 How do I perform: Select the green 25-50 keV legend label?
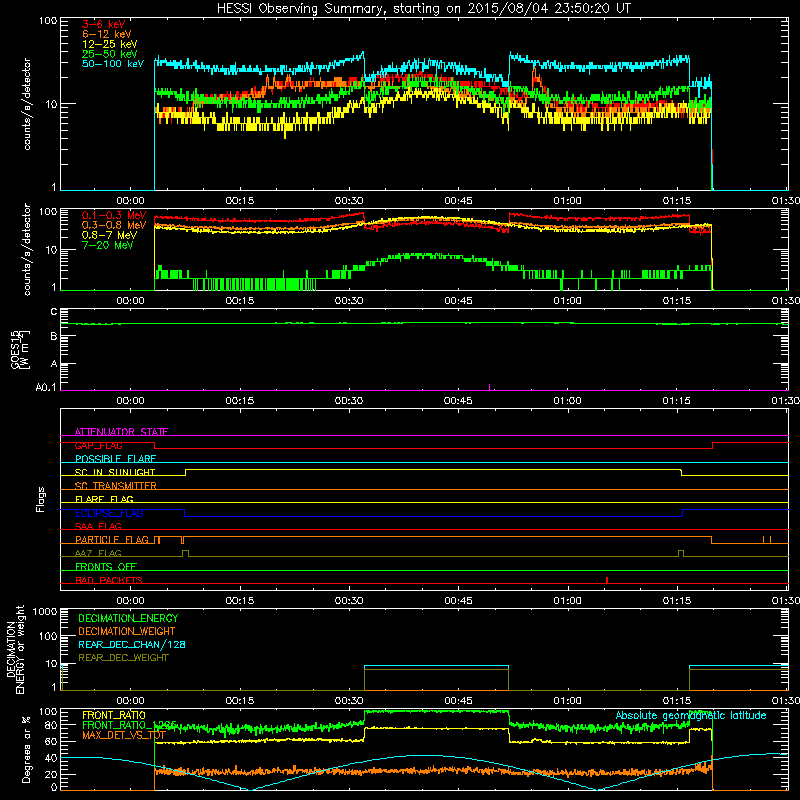click(109, 54)
